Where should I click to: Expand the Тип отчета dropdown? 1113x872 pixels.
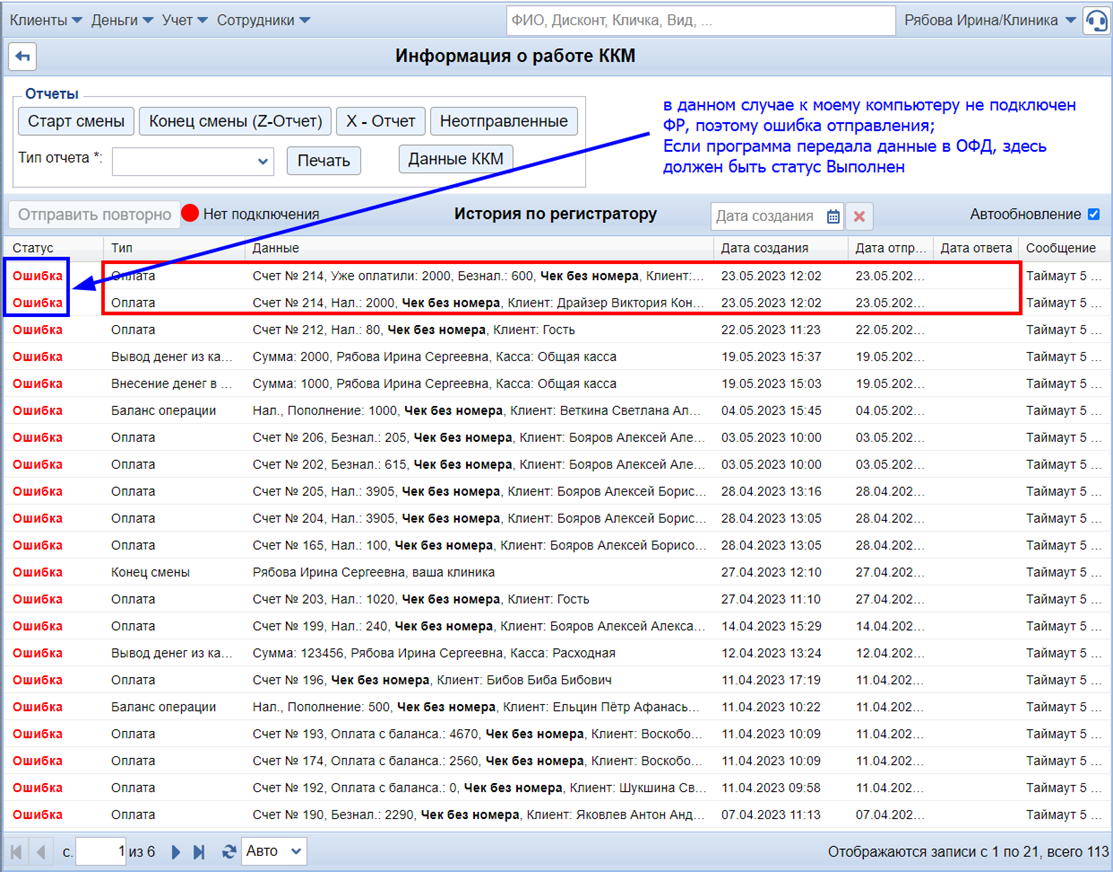coord(193,160)
